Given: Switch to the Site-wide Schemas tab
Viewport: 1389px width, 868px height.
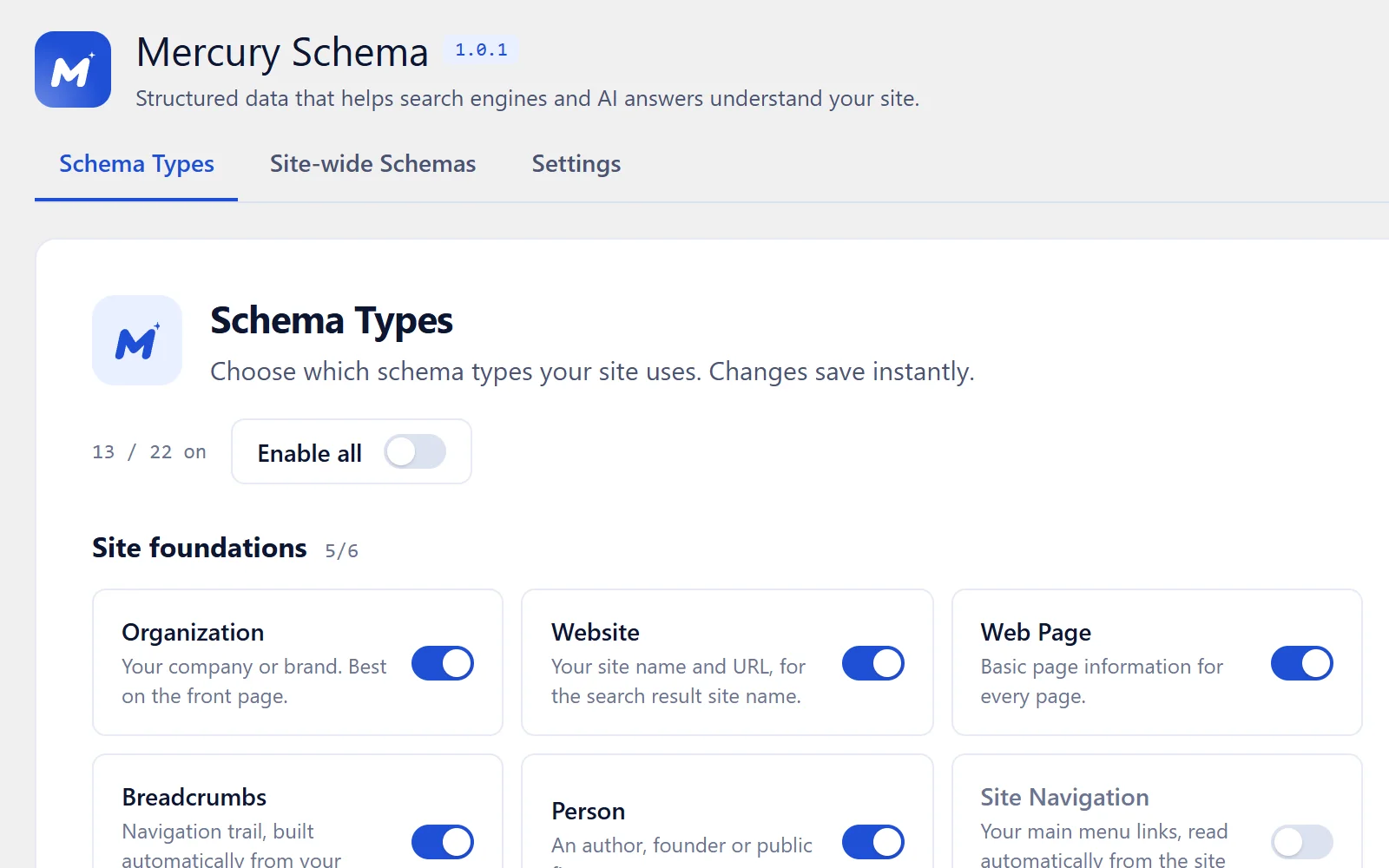Looking at the screenshot, I should pos(372,164).
